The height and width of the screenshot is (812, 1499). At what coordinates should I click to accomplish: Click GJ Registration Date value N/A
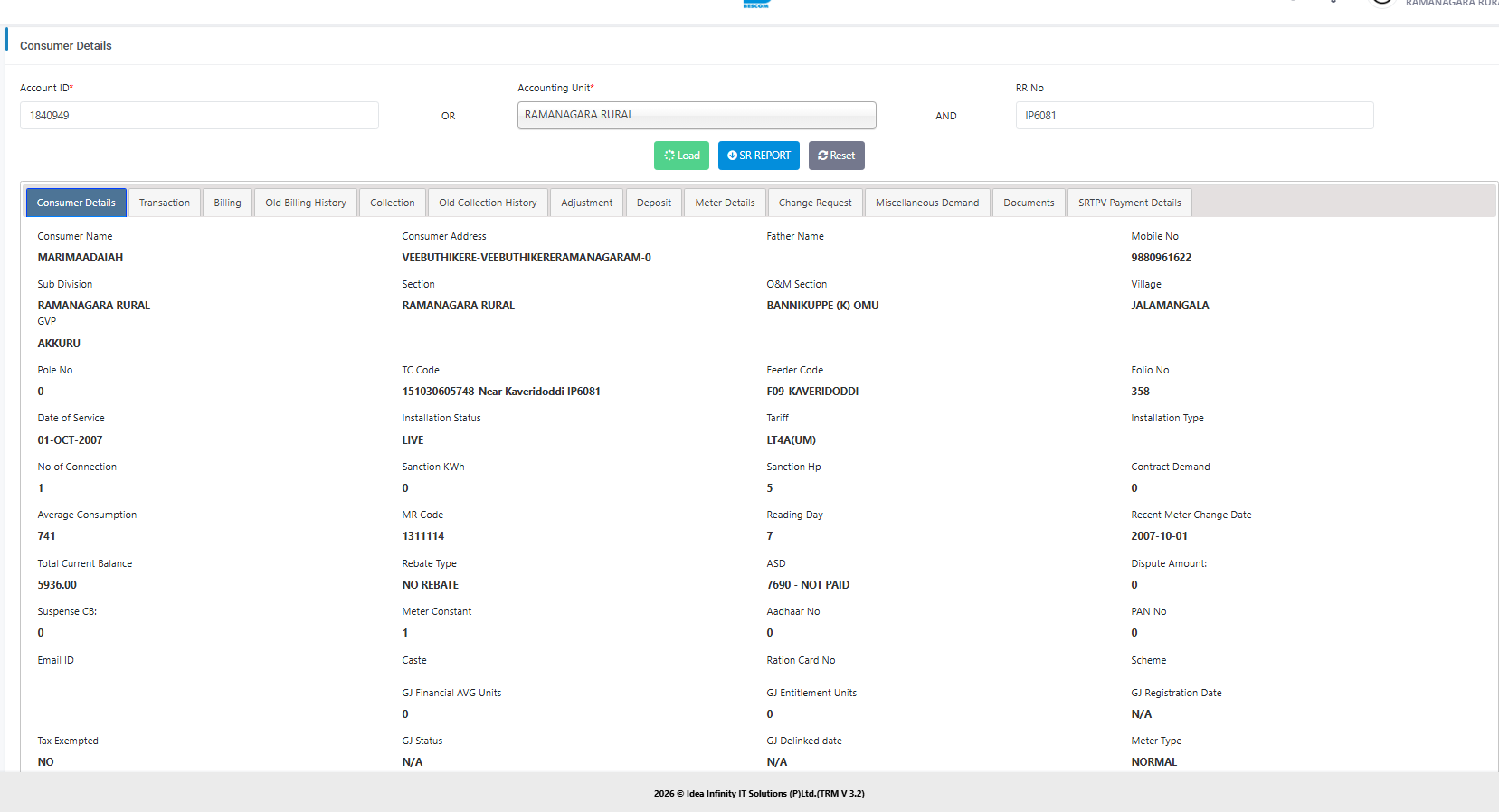click(x=1142, y=714)
